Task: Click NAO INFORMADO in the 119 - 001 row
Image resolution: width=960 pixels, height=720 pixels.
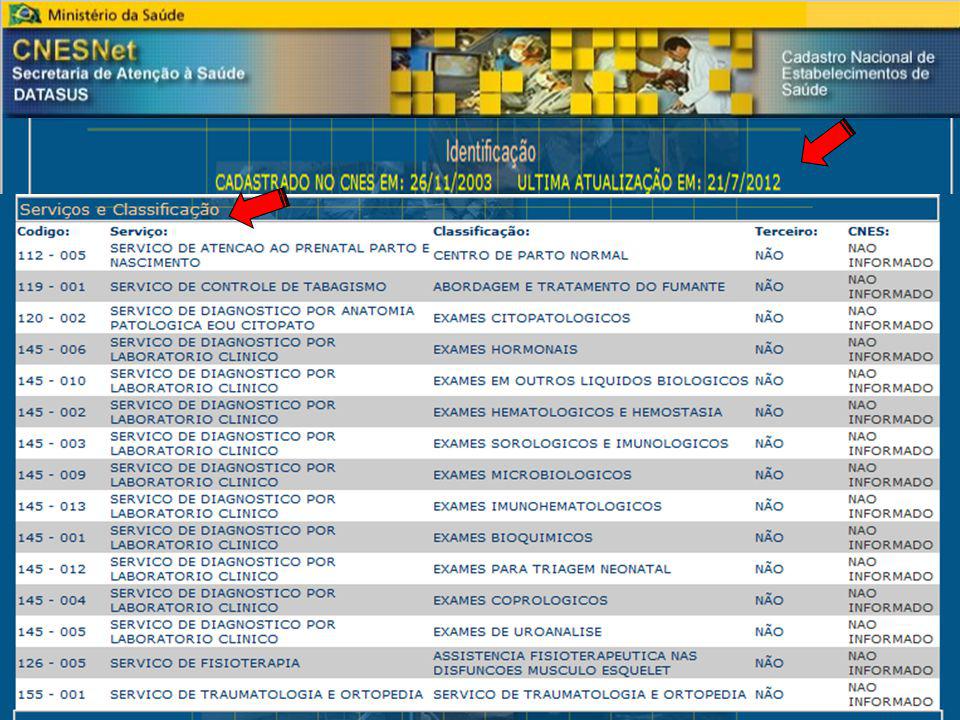Action: pos(890,287)
